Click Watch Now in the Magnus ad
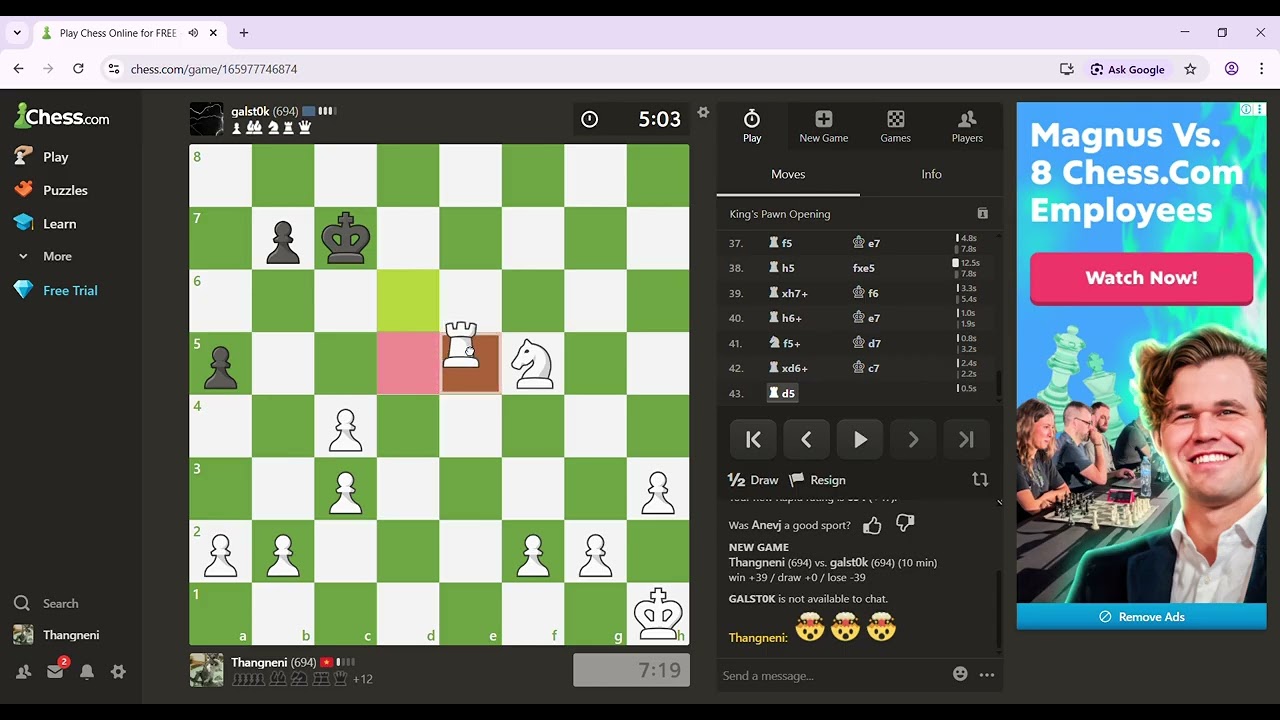This screenshot has width=1280, height=720. tap(1141, 278)
